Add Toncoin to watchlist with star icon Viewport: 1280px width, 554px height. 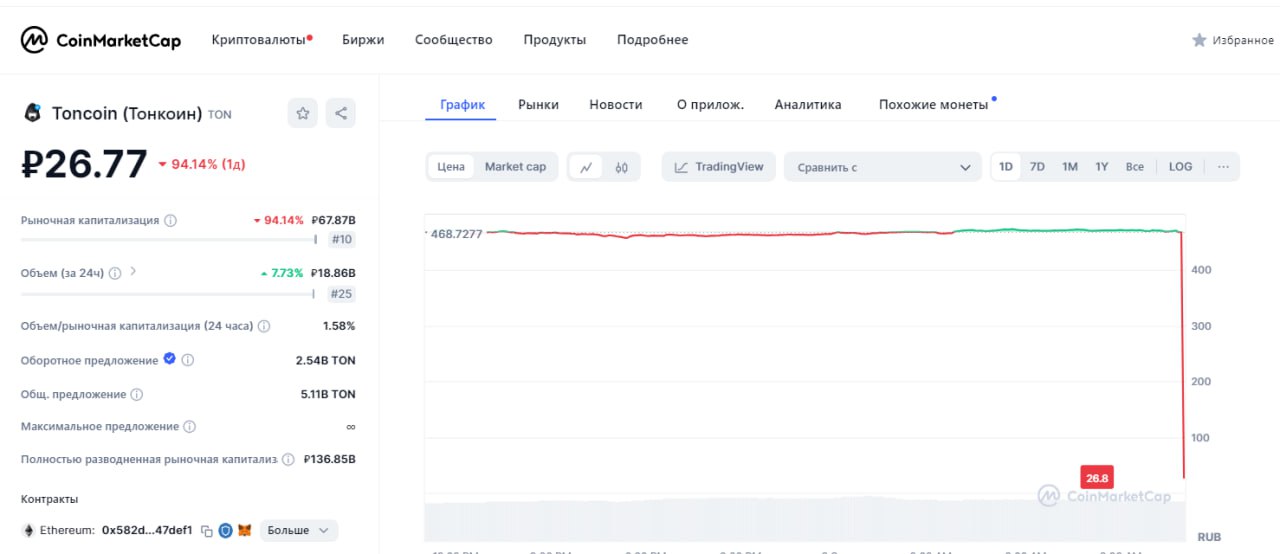pyautogui.click(x=303, y=113)
